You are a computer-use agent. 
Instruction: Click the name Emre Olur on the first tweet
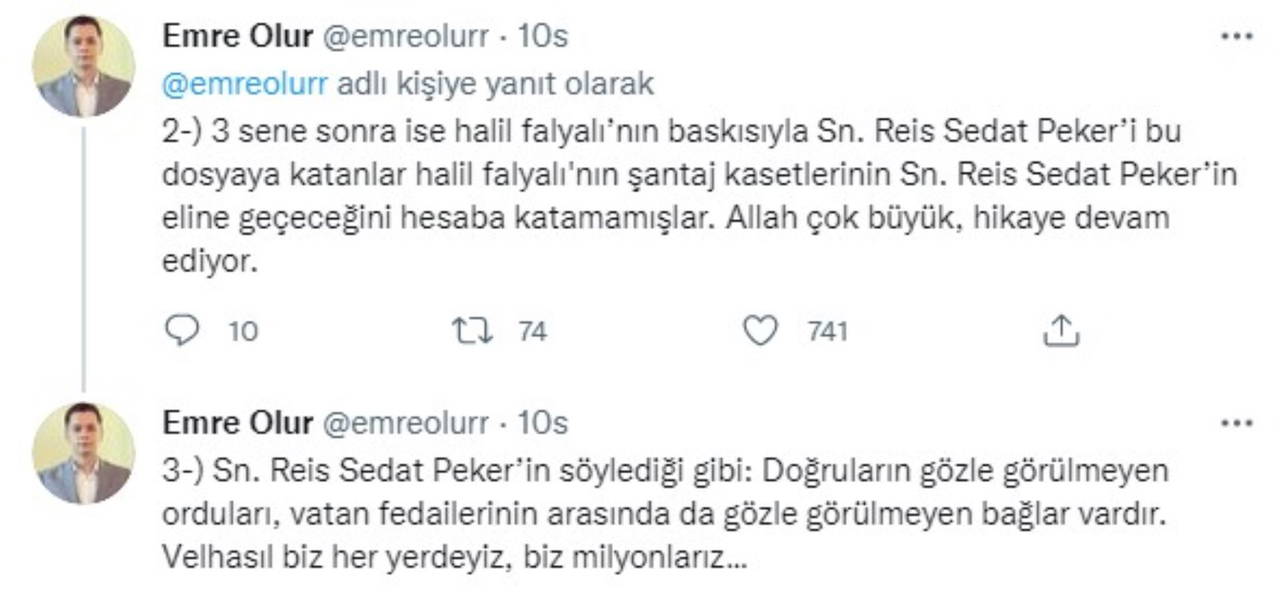(237, 37)
